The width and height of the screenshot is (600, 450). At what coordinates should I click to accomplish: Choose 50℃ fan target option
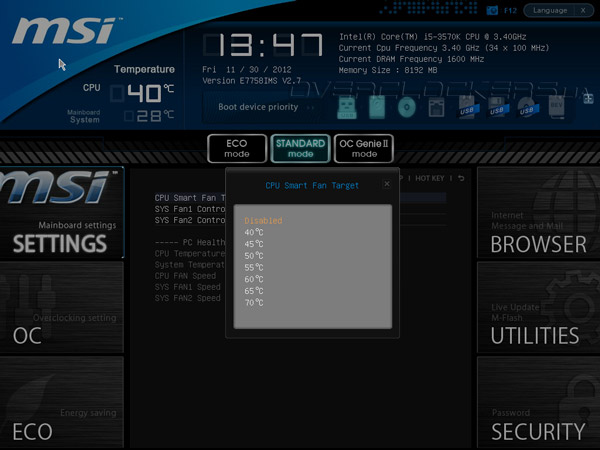[x=254, y=256]
